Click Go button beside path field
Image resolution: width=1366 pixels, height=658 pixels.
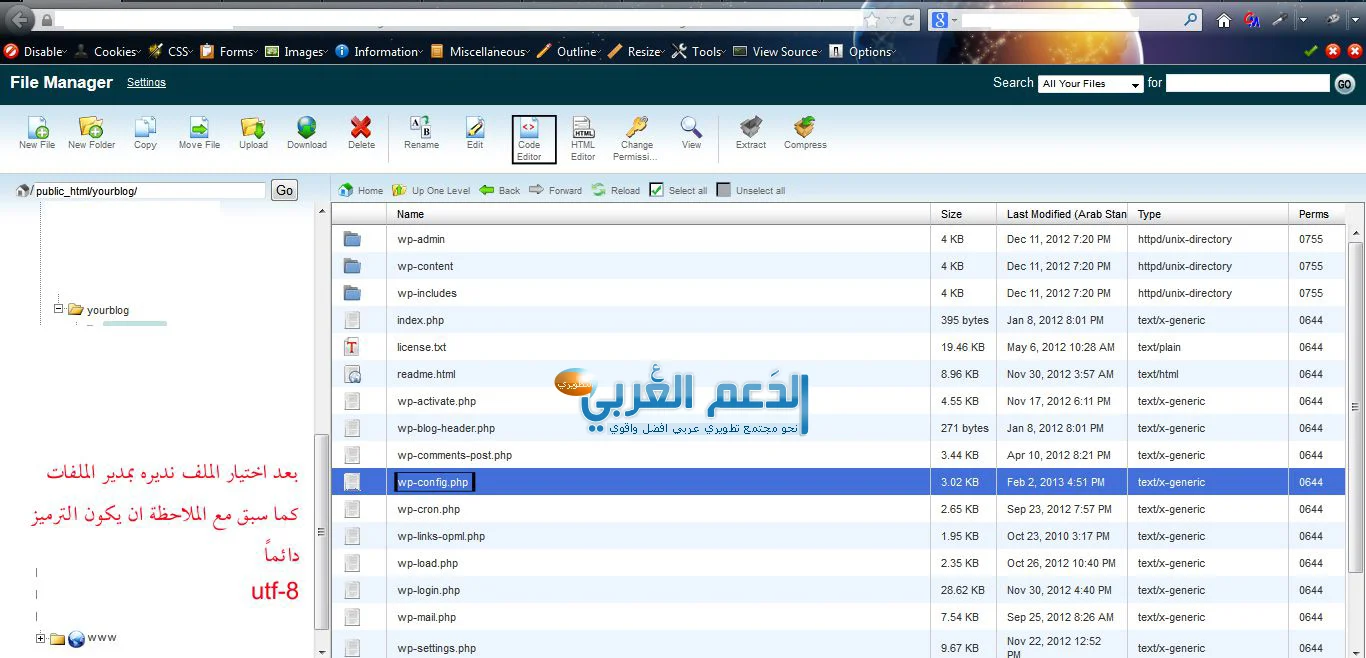[x=285, y=190]
